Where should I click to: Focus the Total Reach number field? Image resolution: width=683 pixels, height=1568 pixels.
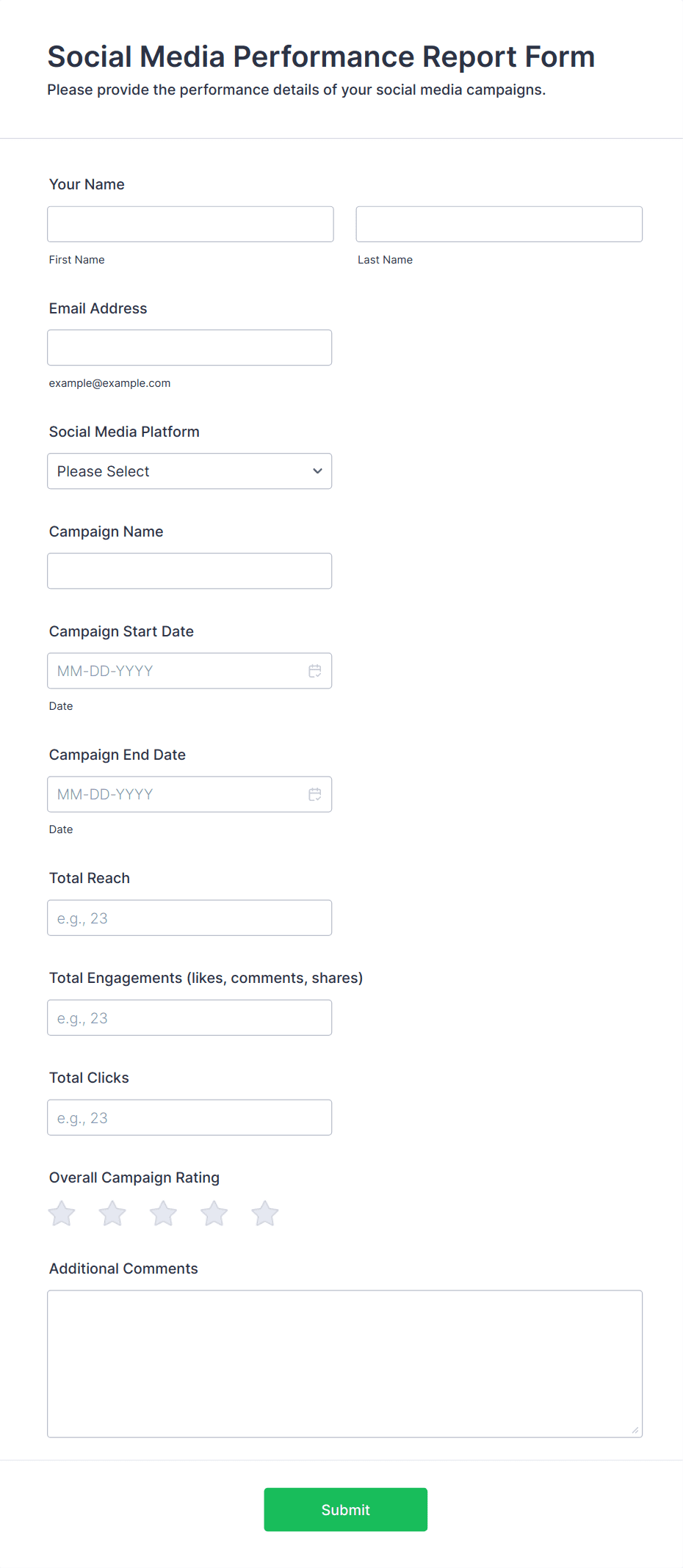pyautogui.click(x=189, y=917)
